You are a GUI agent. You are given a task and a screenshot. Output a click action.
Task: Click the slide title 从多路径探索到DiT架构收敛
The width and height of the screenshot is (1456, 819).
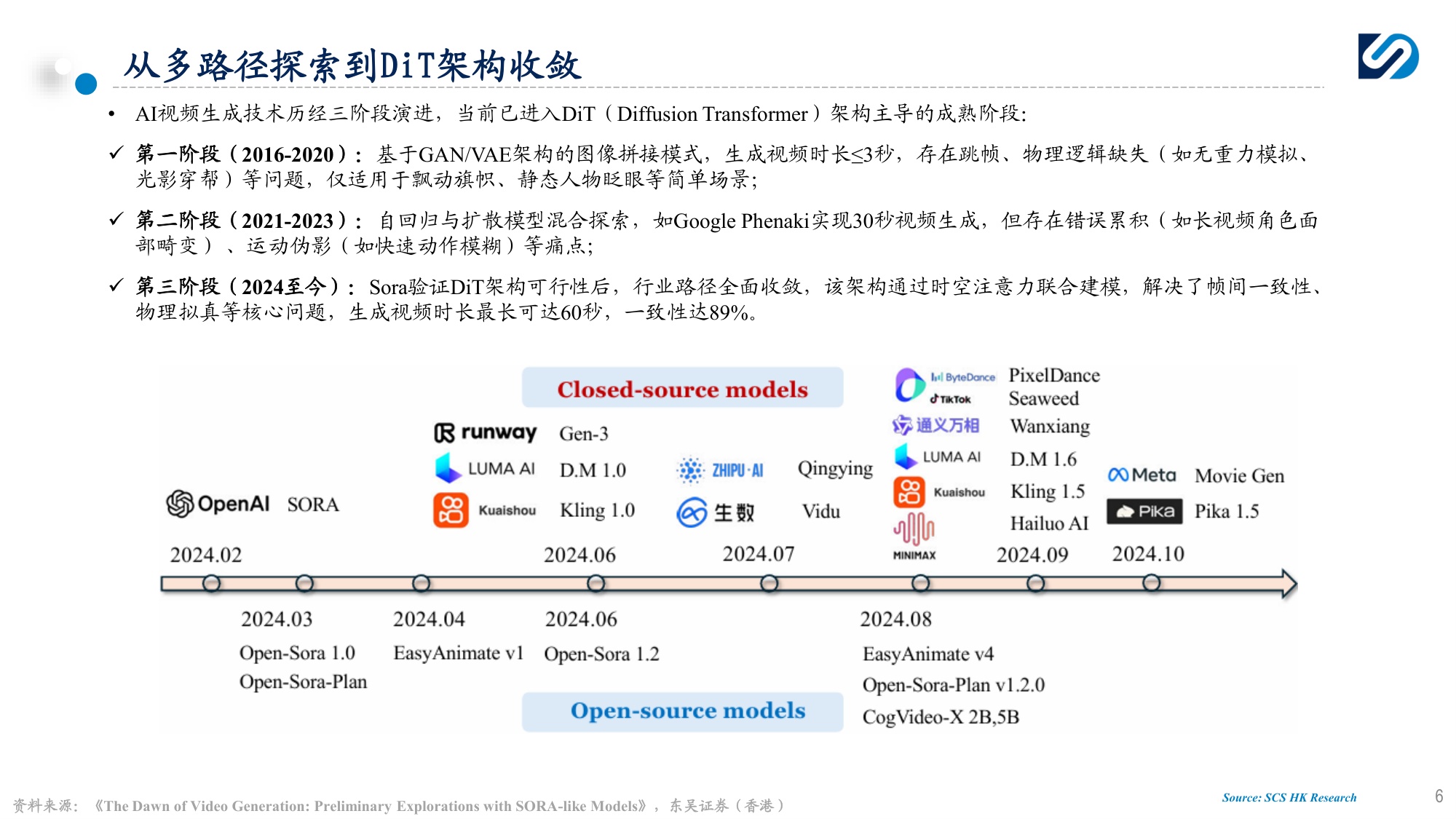352,66
